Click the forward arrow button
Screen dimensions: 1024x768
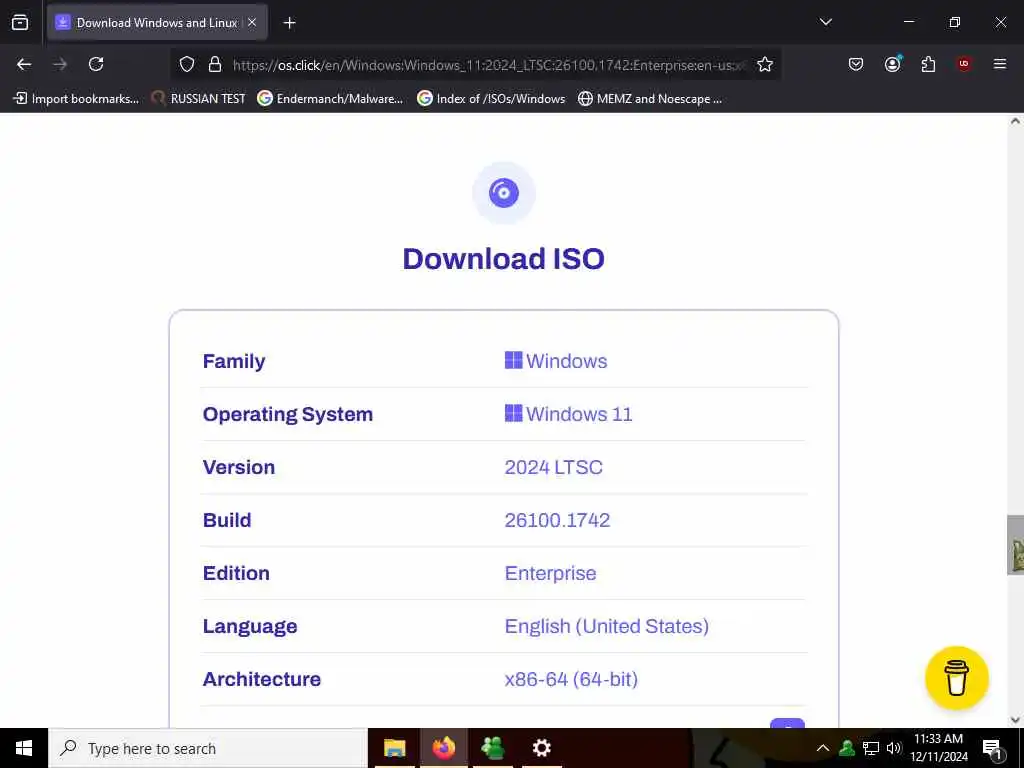click(x=60, y=64)
